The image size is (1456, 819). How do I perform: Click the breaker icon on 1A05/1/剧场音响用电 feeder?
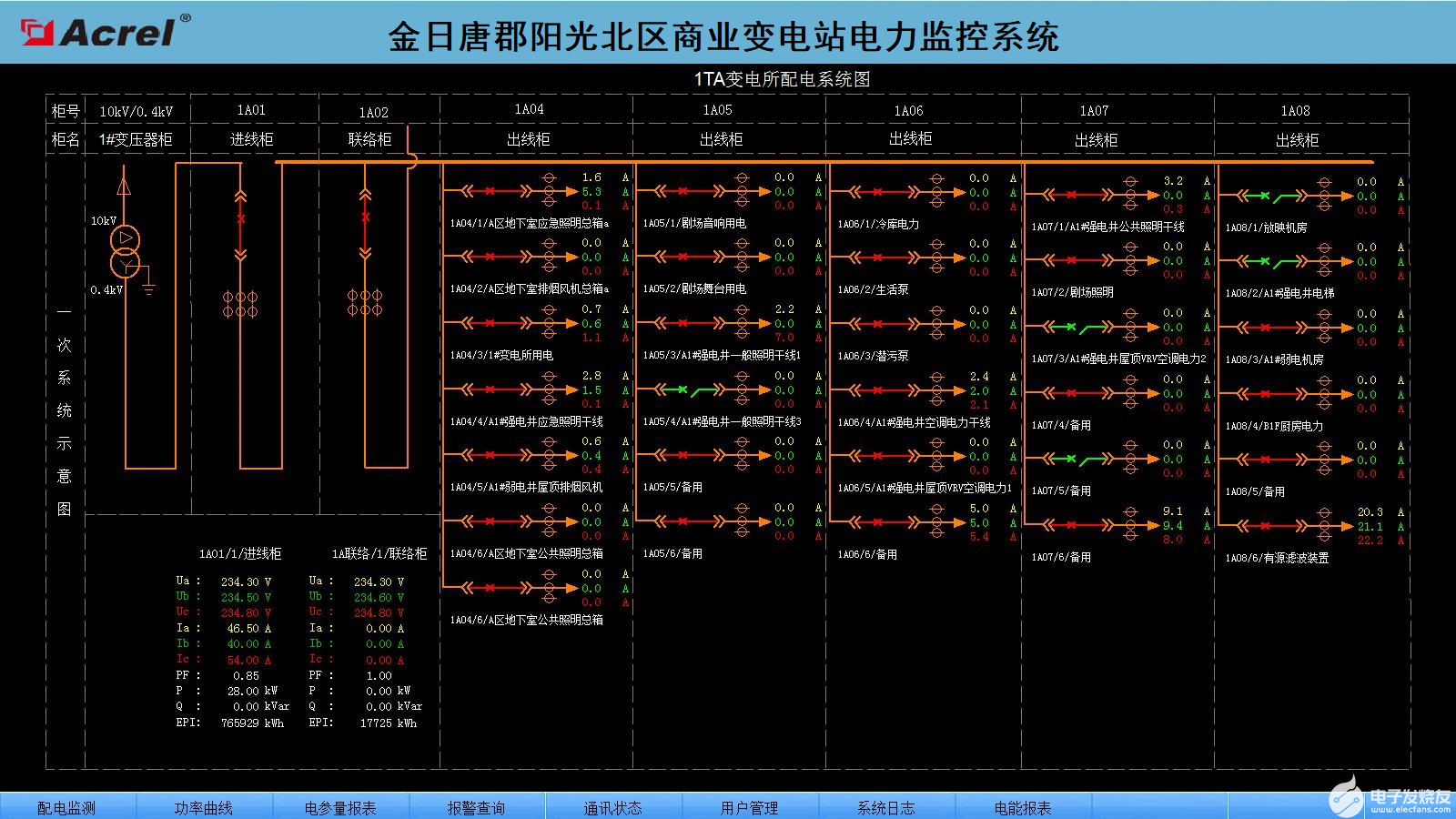tap(681, 191)
